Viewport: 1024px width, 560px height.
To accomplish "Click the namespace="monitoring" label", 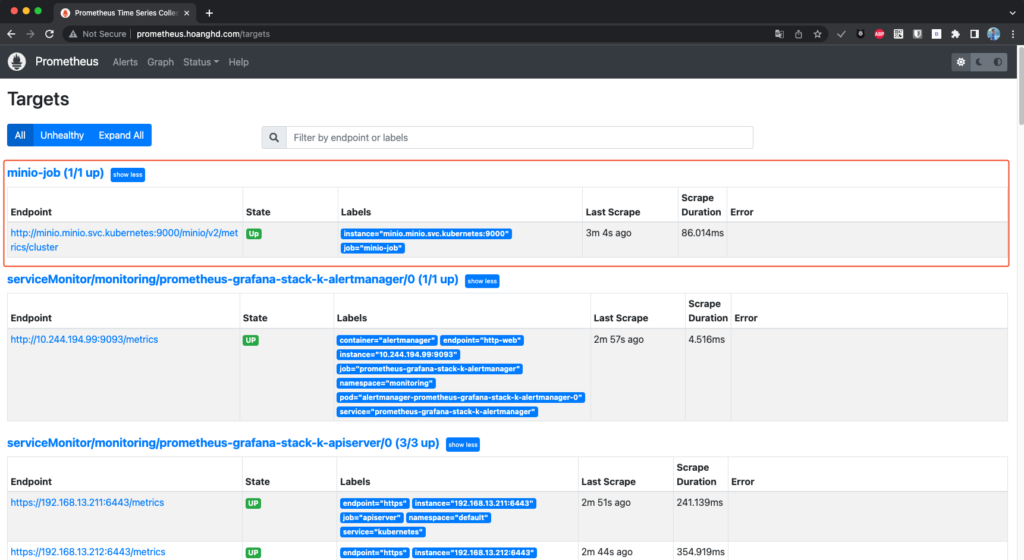I will [x=386, y=383].
